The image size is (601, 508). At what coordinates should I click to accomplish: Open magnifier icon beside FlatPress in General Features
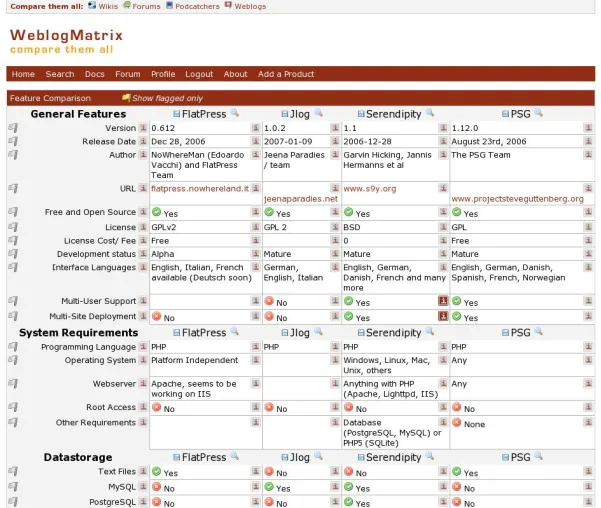tap(235, 113)
